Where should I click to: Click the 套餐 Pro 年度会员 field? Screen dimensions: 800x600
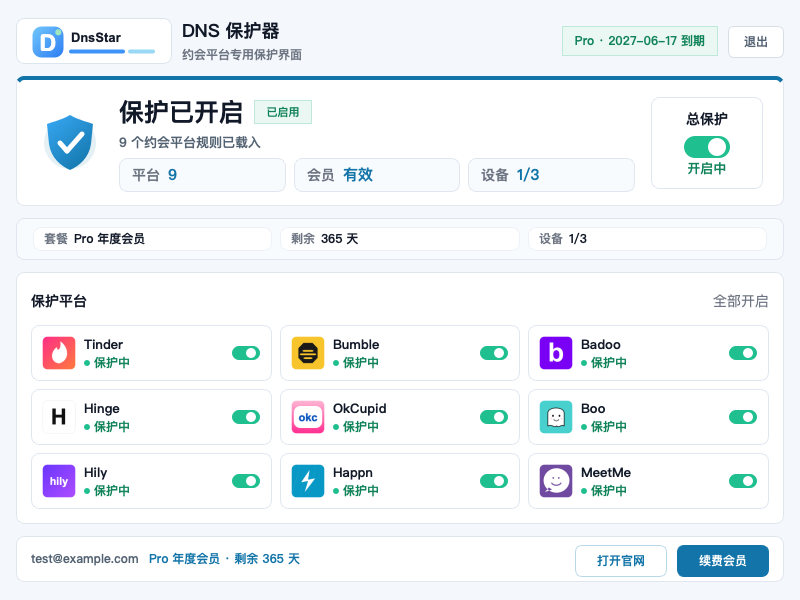point(152,239)
